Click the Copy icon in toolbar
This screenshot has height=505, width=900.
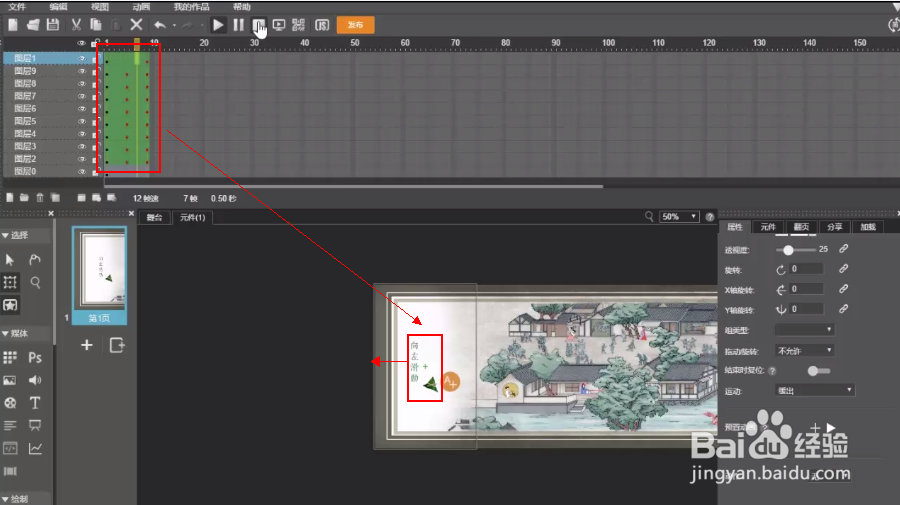tap(96, 25)
